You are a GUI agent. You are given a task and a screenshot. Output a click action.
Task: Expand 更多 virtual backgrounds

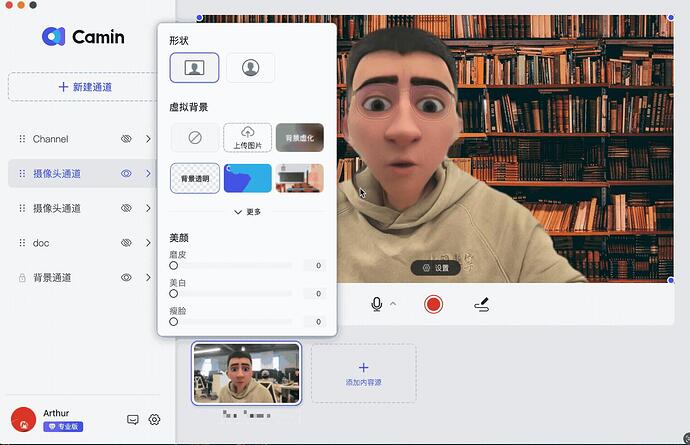(x=247, y=212)
